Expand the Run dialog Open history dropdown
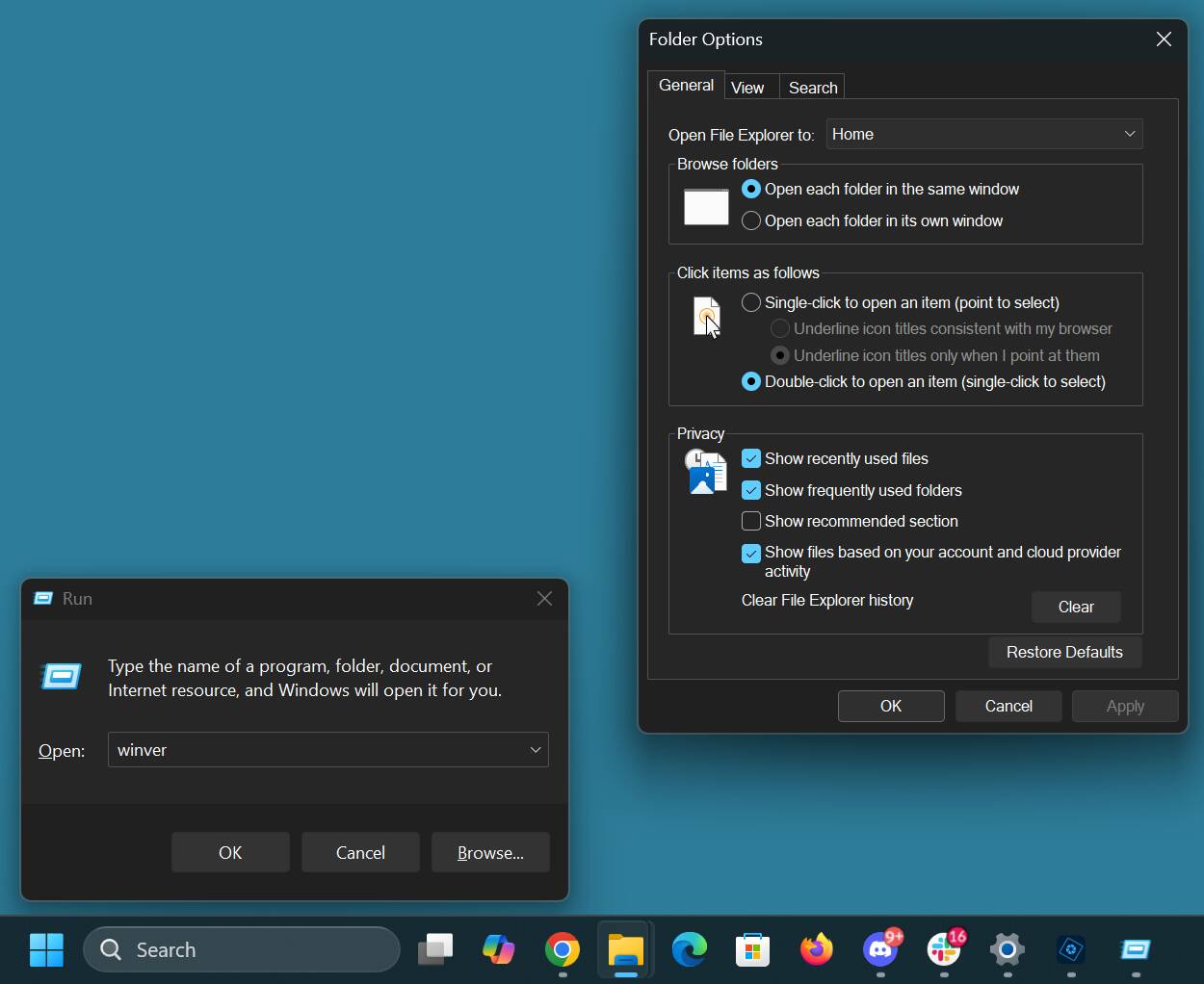Screen dimensions: 1204x984 pyautogui.click(x=536, y=750)
